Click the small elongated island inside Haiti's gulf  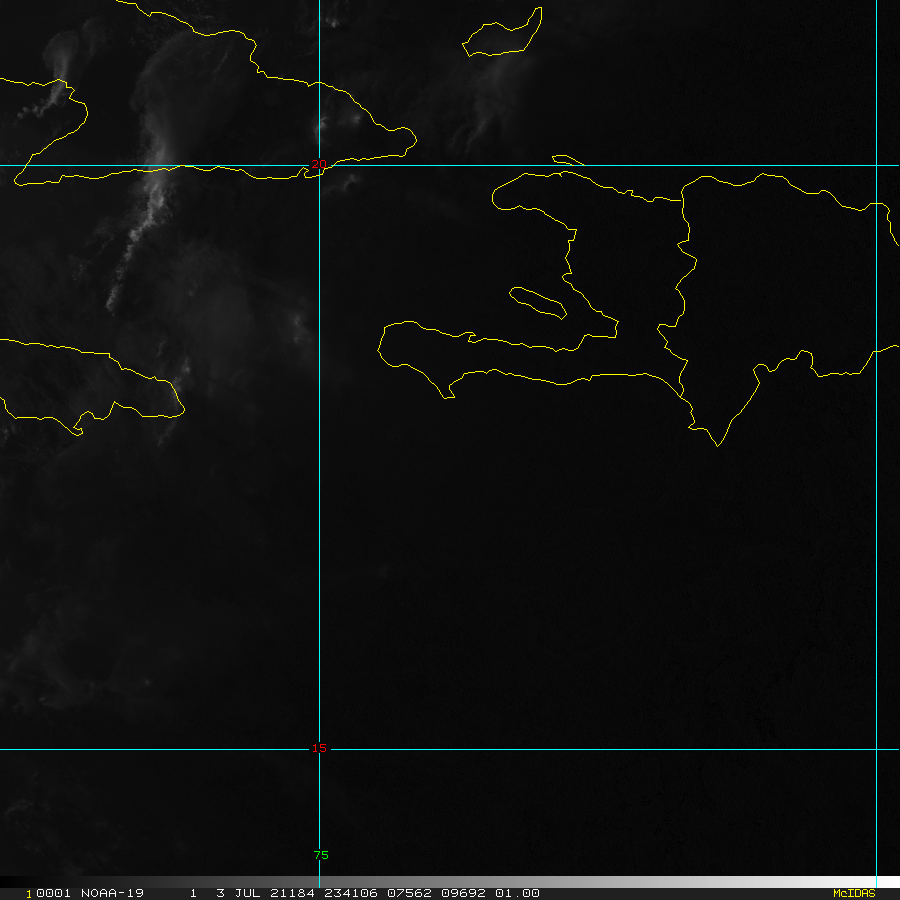[x=539, y=303]
